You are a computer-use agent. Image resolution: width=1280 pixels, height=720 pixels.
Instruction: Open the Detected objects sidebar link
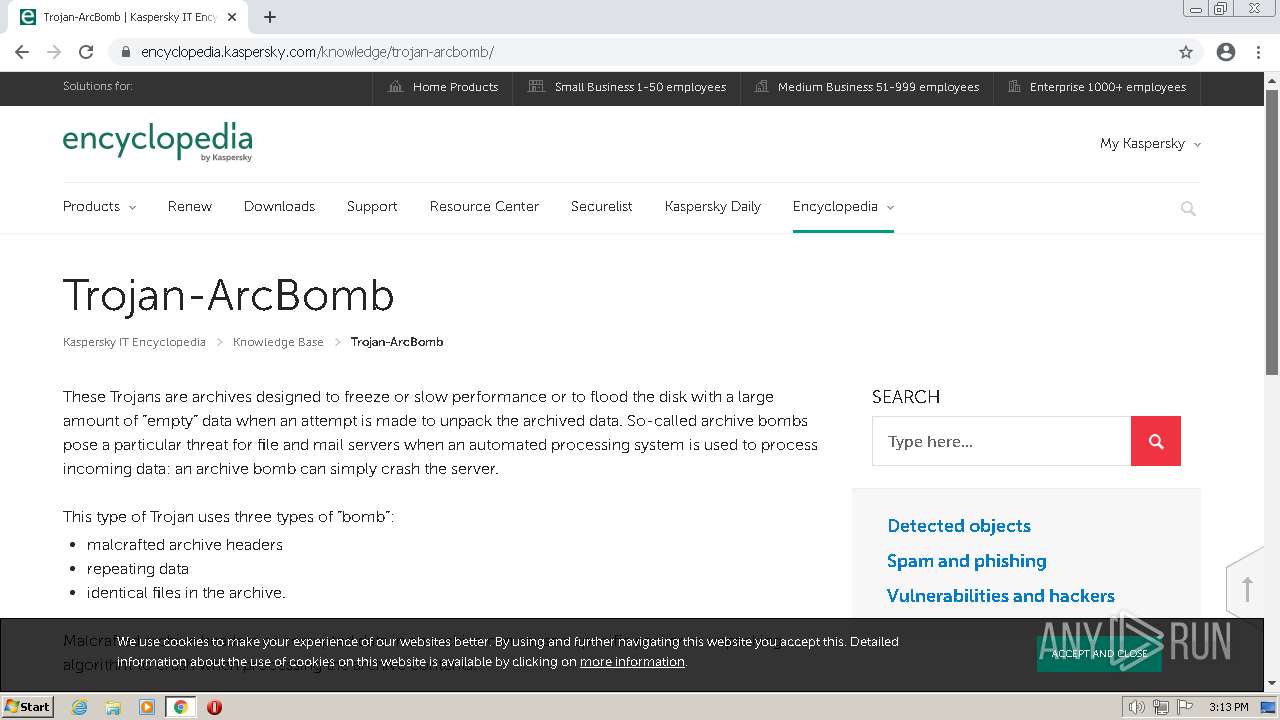[x=959, y=526]
